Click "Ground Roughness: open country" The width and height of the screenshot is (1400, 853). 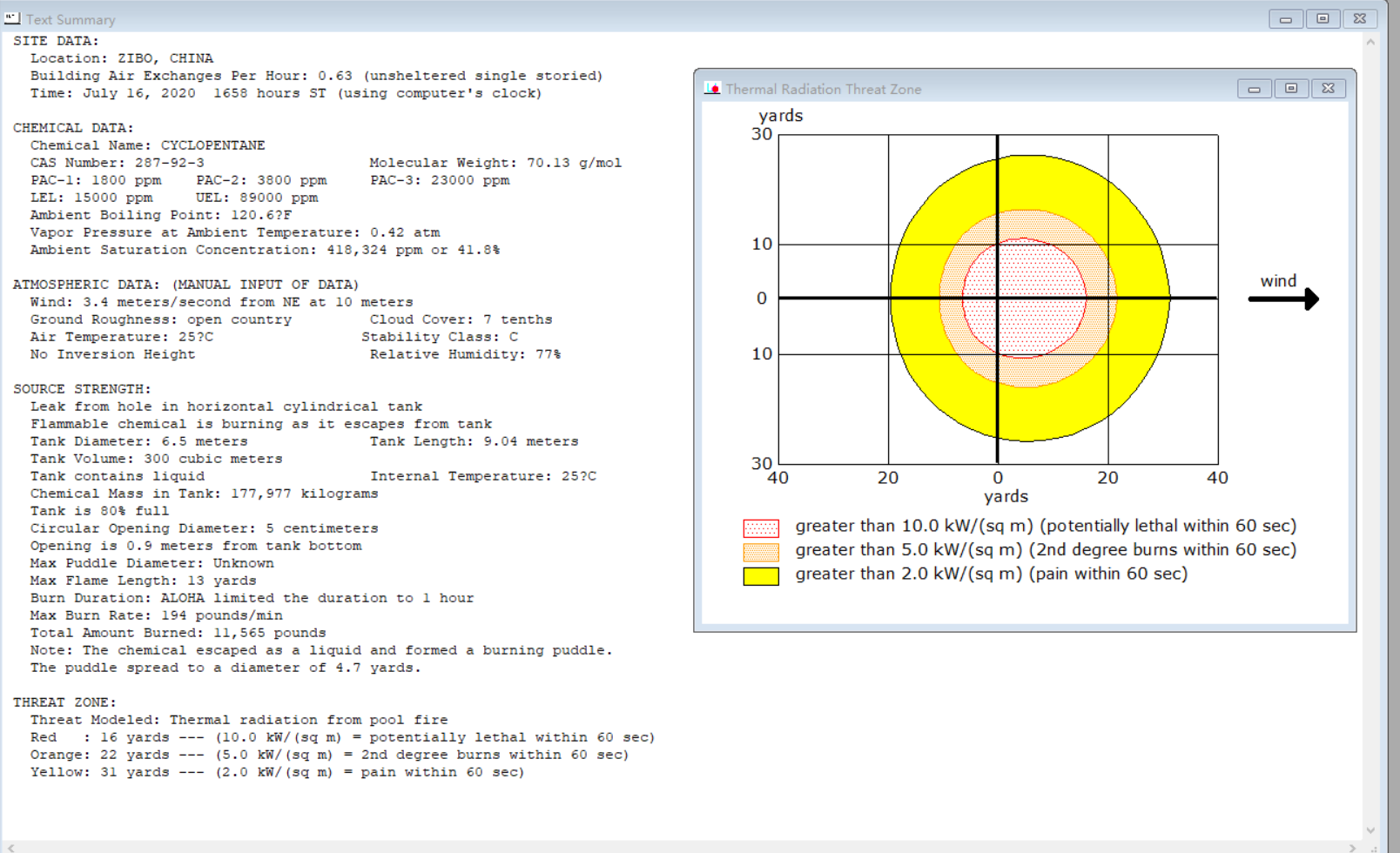point(161,319)
